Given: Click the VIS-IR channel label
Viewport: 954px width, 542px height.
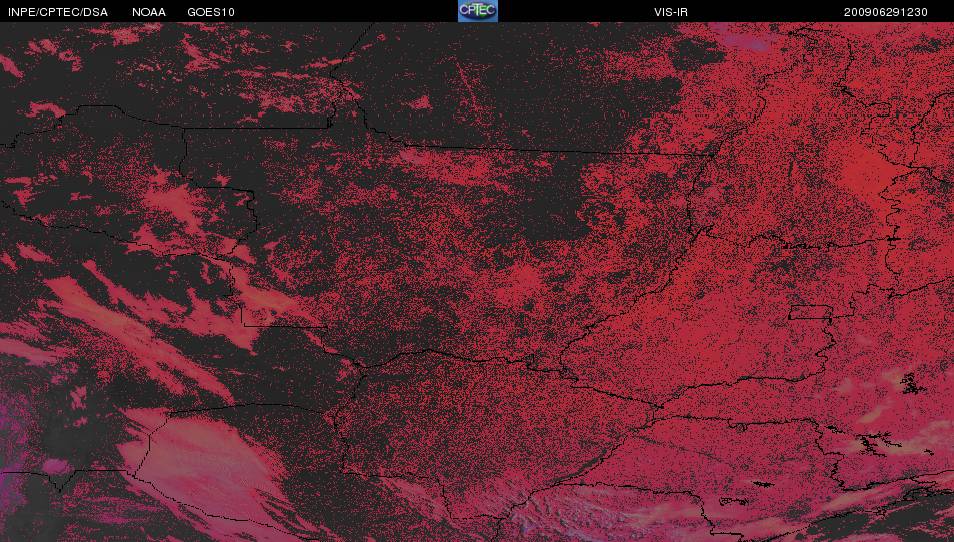Looking at the screenshot, I should 671,12.
